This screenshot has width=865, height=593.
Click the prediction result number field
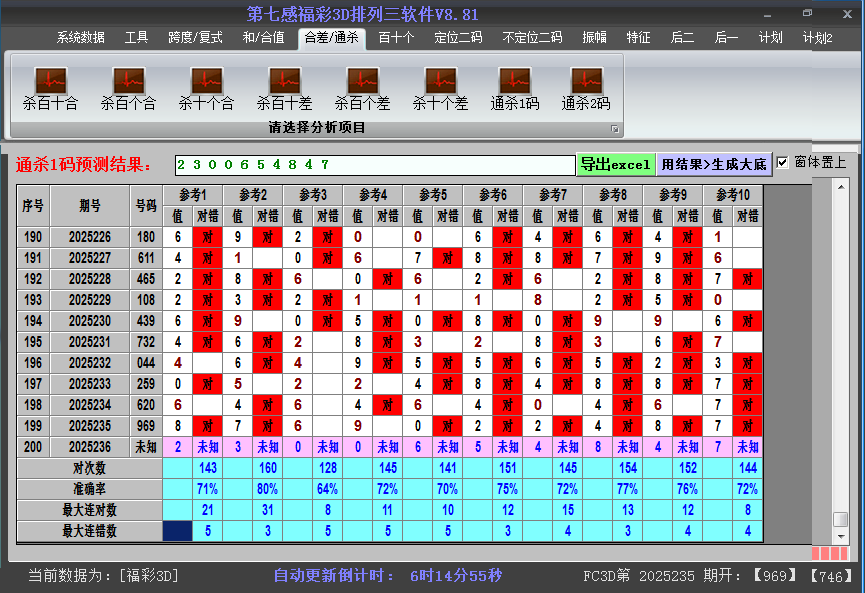pos(374,164)
